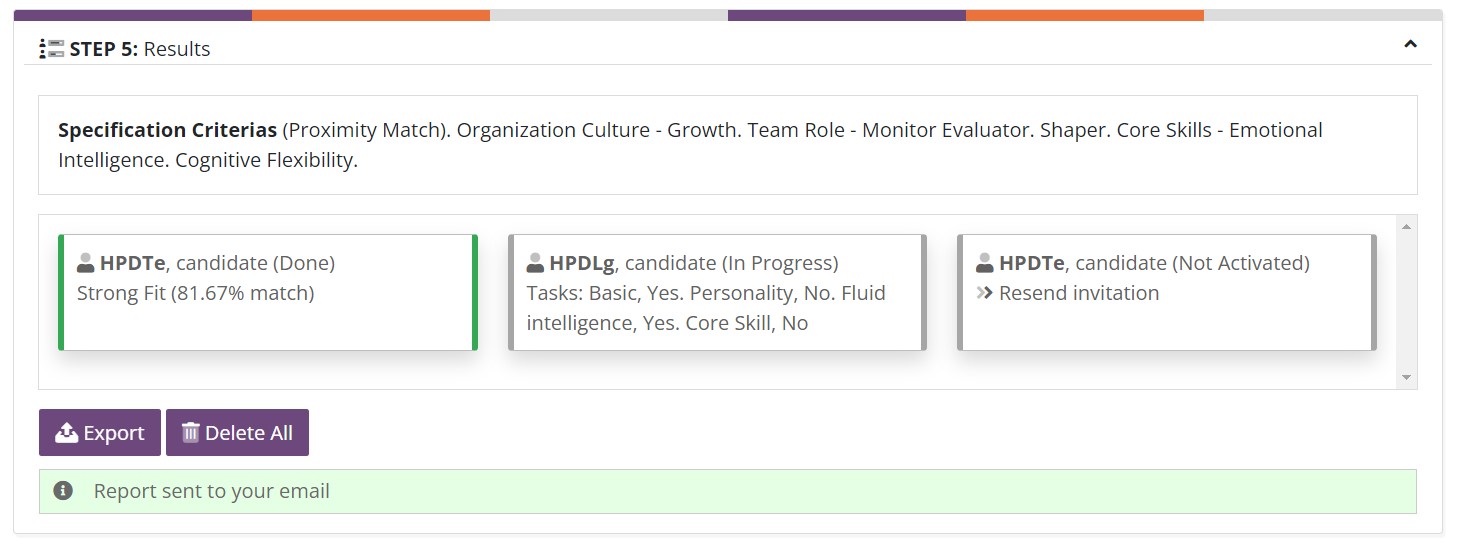This screenshot has height=551, width=1462.
Task: Click user icon on the Done candidate card
Action: pos(86,263)
